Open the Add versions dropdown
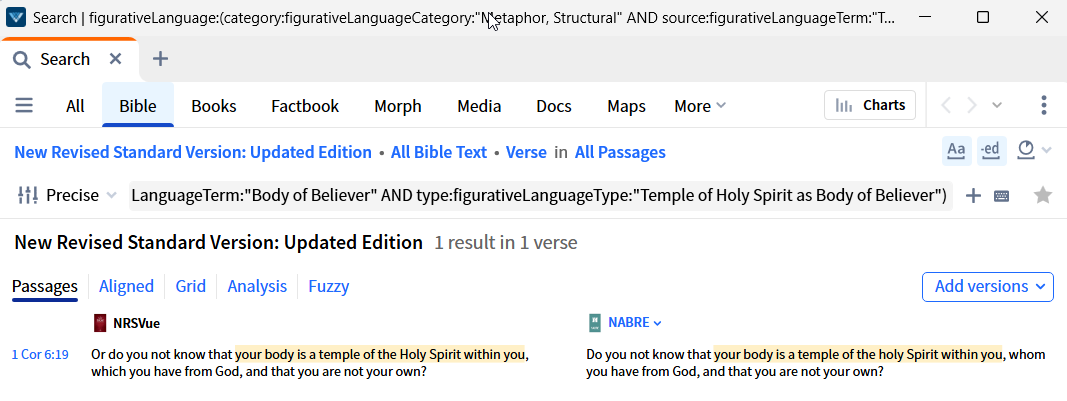Viewport: 1067px width, 401px height. [987, 287]
